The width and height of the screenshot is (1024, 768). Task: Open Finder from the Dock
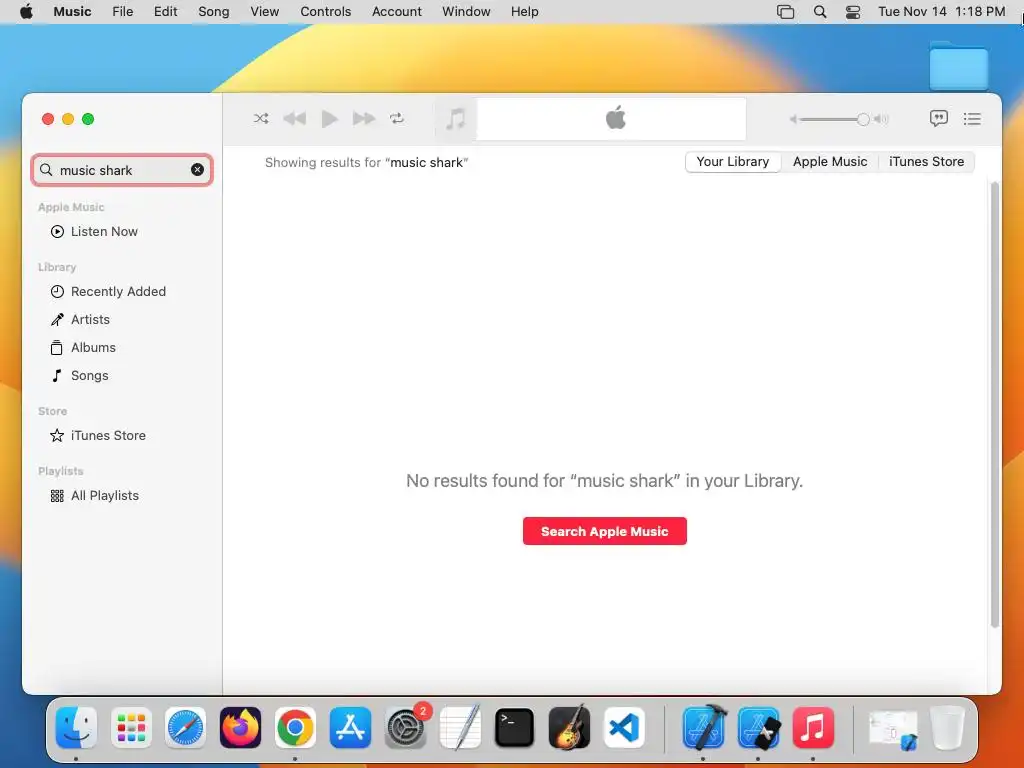pos(76,728)
